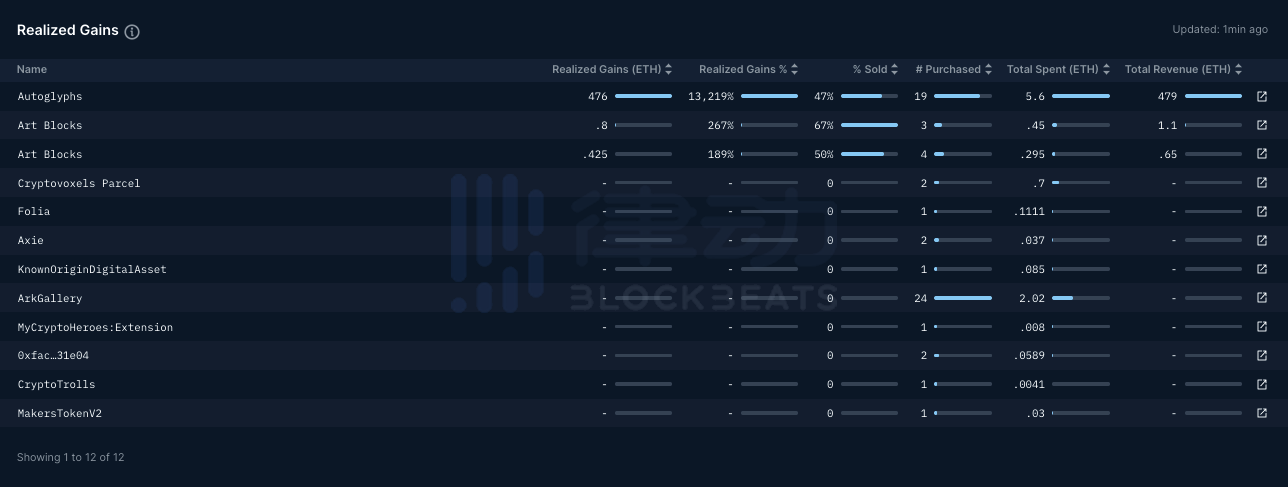Open external link for MyCryptoHeroes:Extension row
The image size is (1288, 487).
[x=1262, y=327]
